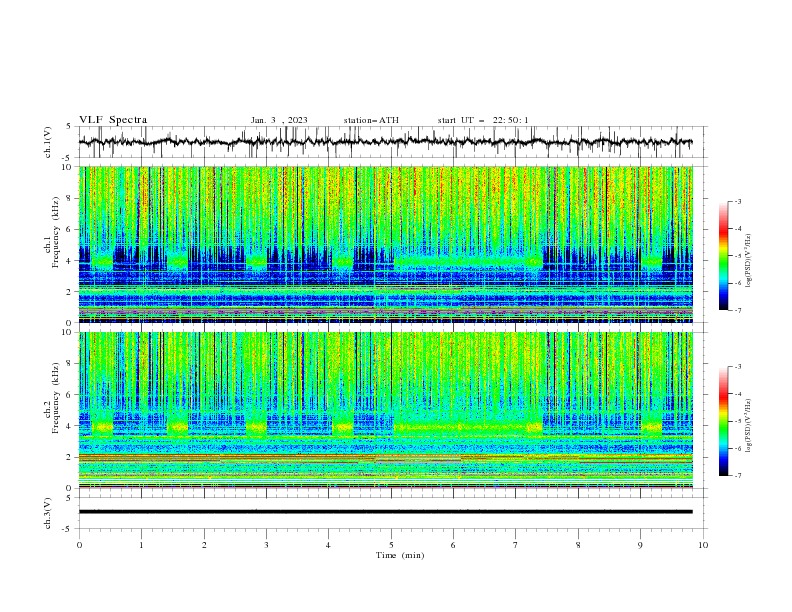
Task: Click the "-3" tick on ch.1 colorbar
Action: 737,201
